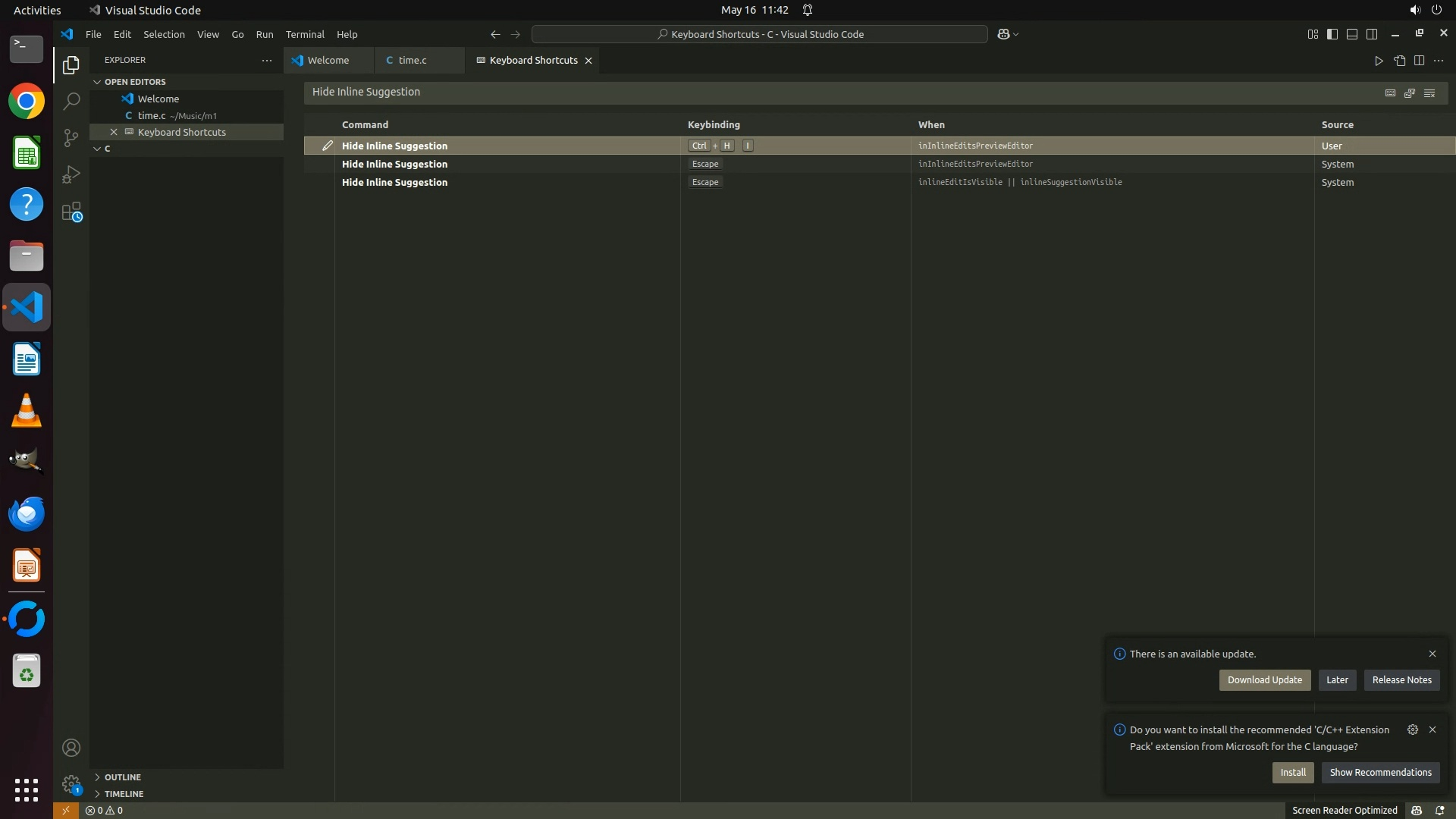Click Show Recommendations button
The image size is (1456, 819).
click(x=1380, y=773)
